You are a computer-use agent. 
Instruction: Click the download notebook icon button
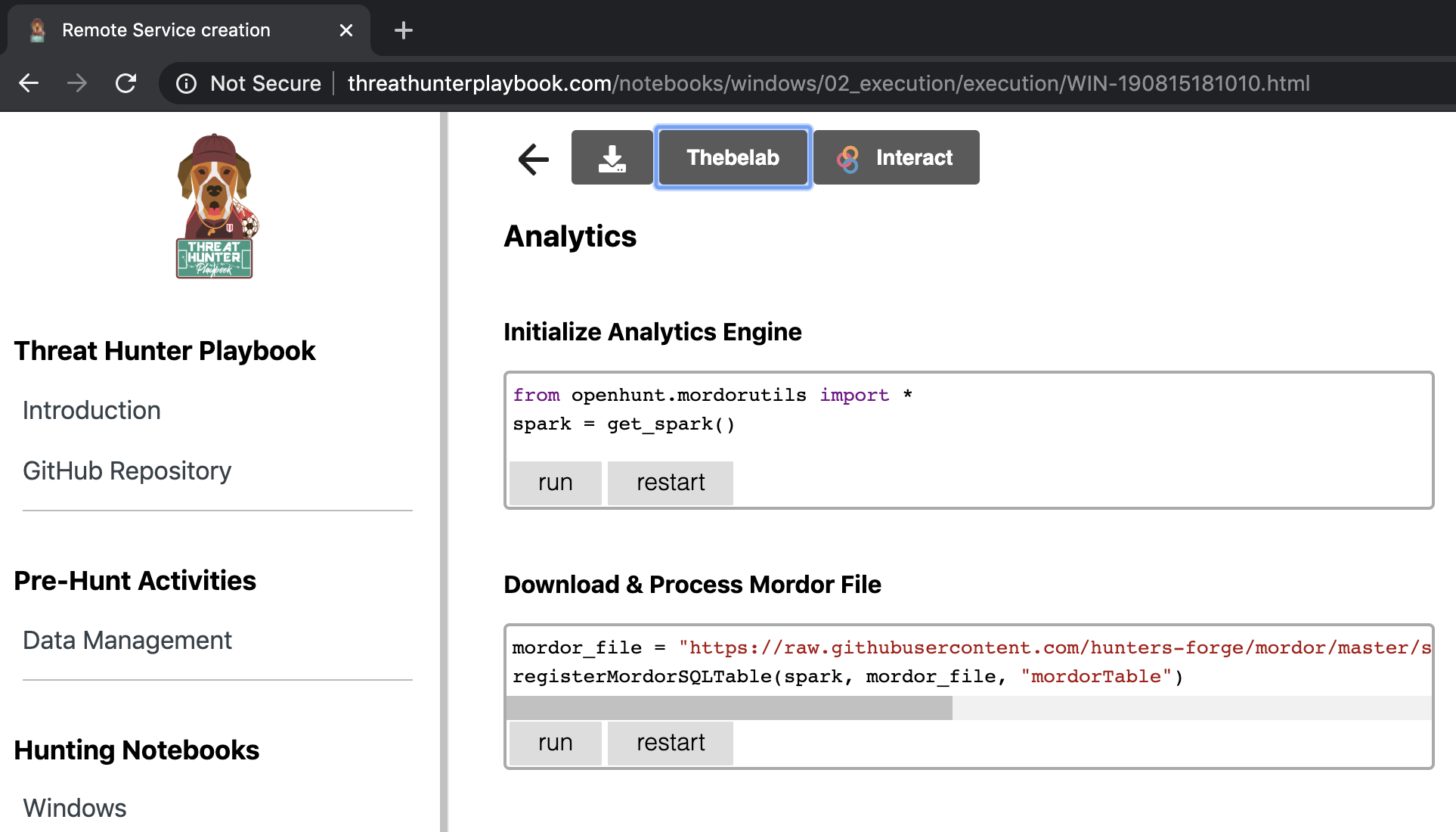(x=612, y=157)
